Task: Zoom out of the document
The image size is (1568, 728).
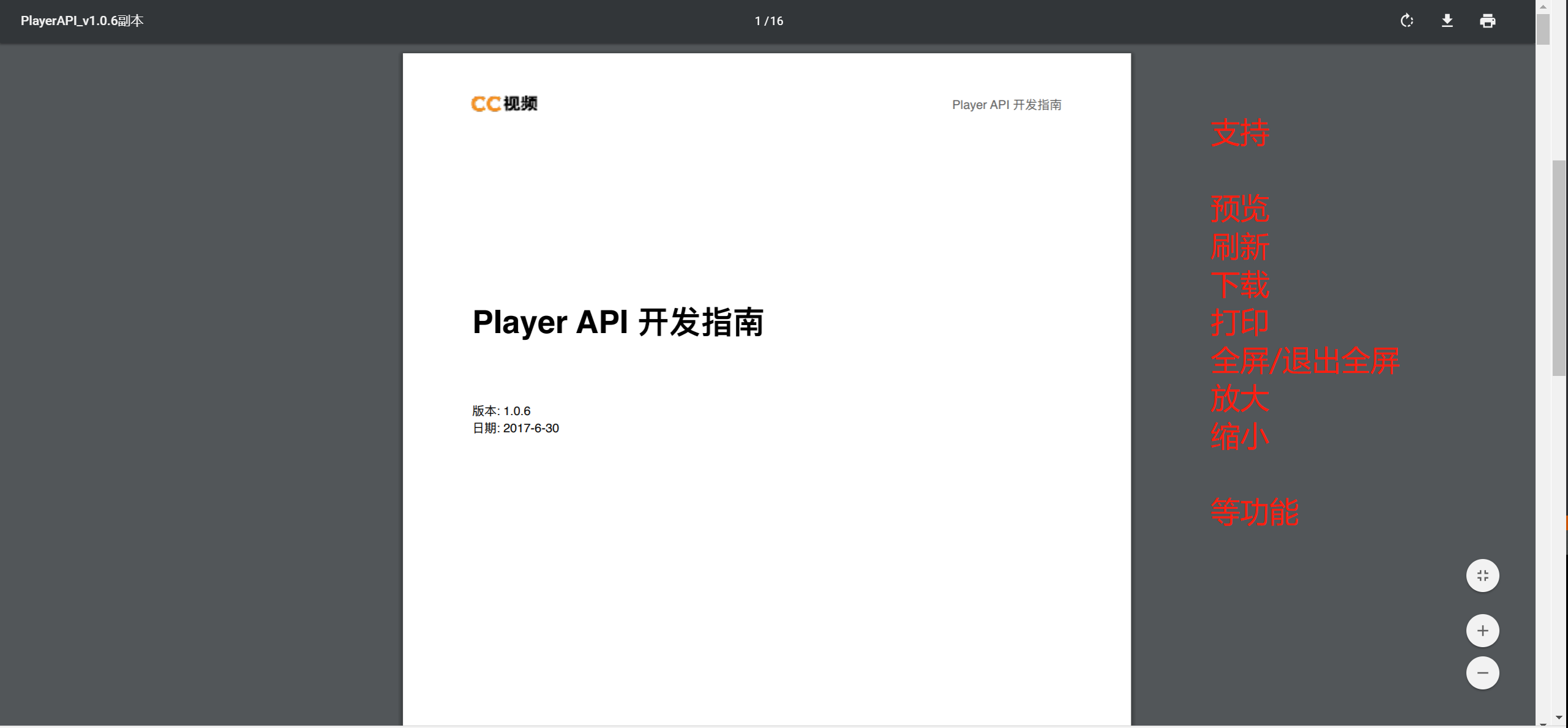Action: (x=1482, y=672)
